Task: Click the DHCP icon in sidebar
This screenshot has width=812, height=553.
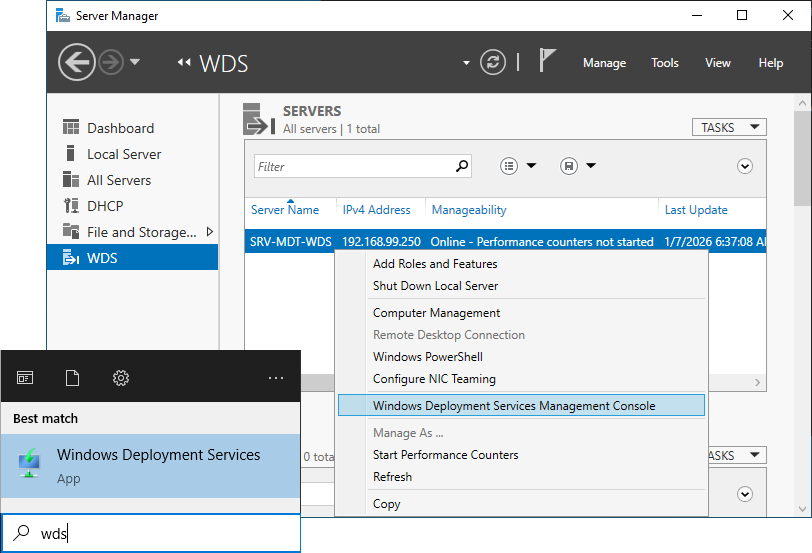Action: pos(71,205)
